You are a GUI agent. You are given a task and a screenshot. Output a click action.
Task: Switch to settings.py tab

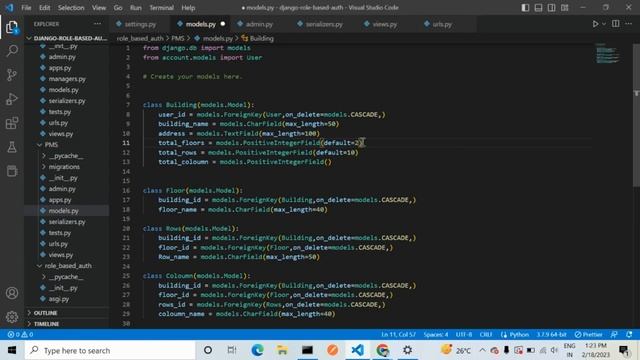coord(140,24)
